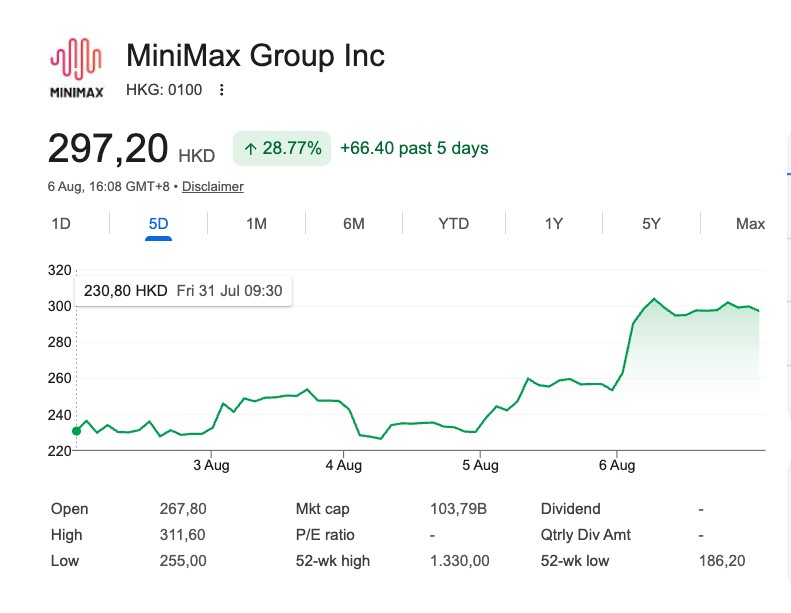Screen dimensions: 791x613
Task: Switch to the 1M range tab
Action: (x=256, y=224)
